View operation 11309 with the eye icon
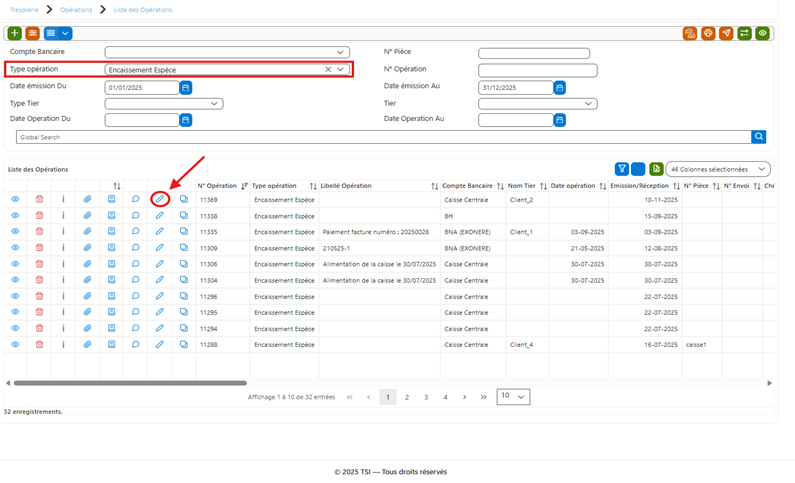795x483 pixels. [15, 248]
